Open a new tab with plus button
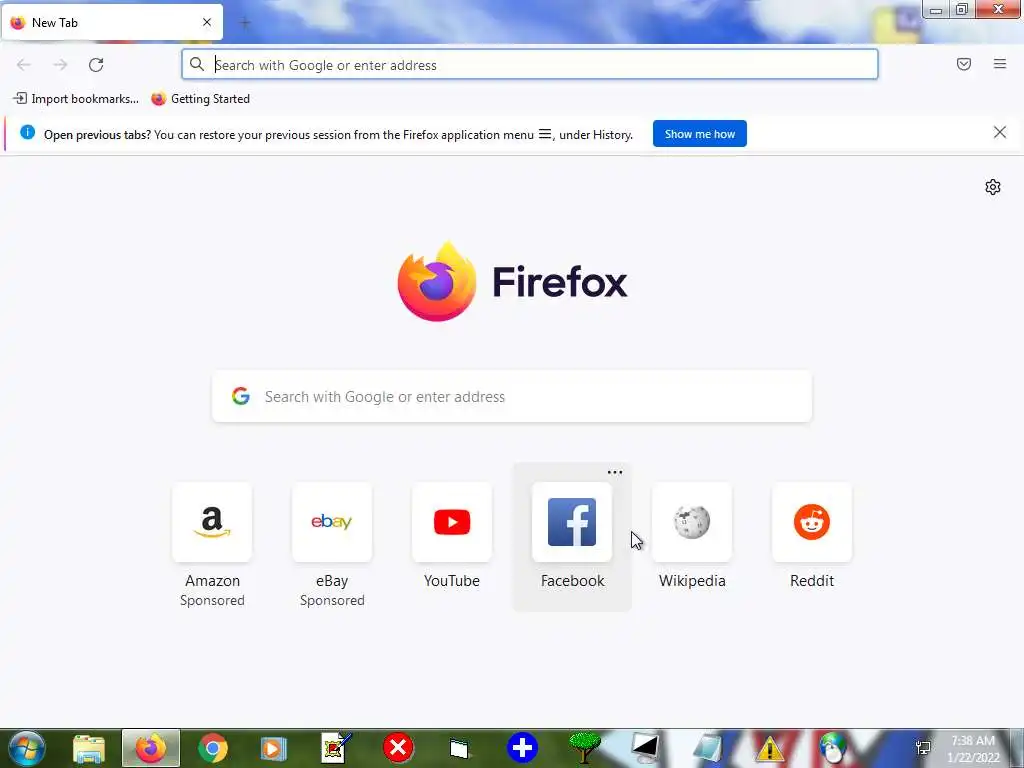1024x768 pixels. [245, 24]
